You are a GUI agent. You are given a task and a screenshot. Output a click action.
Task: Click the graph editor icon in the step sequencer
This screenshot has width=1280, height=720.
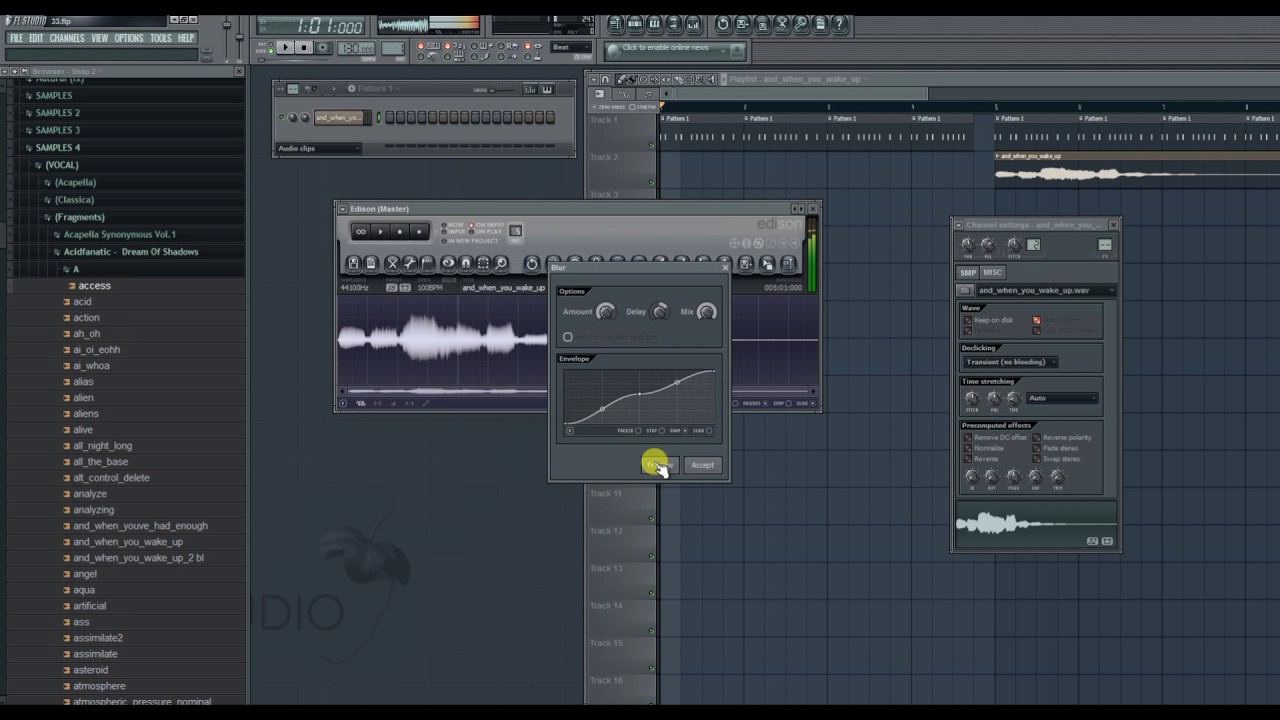coord(530,90)
